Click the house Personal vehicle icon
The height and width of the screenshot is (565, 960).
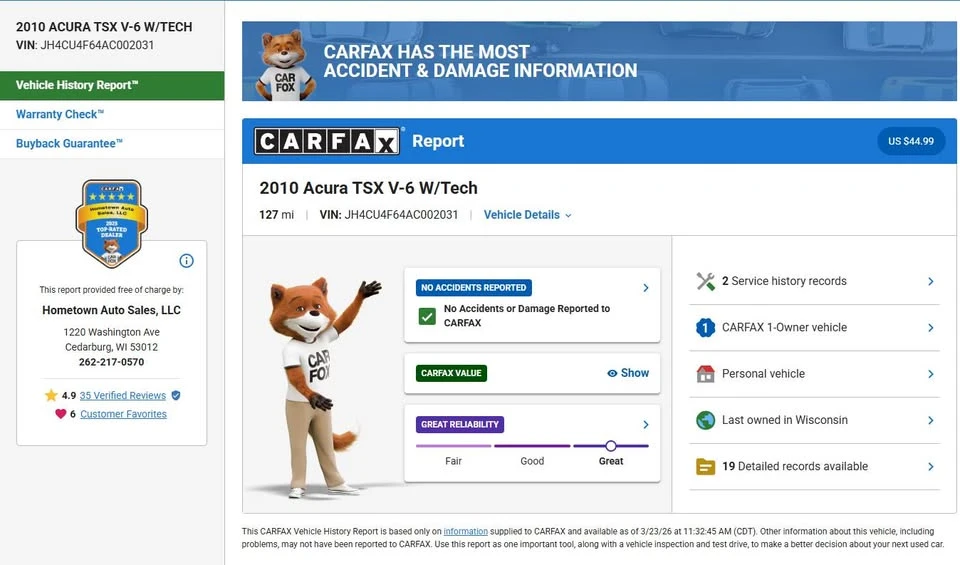tap(705, 374)
